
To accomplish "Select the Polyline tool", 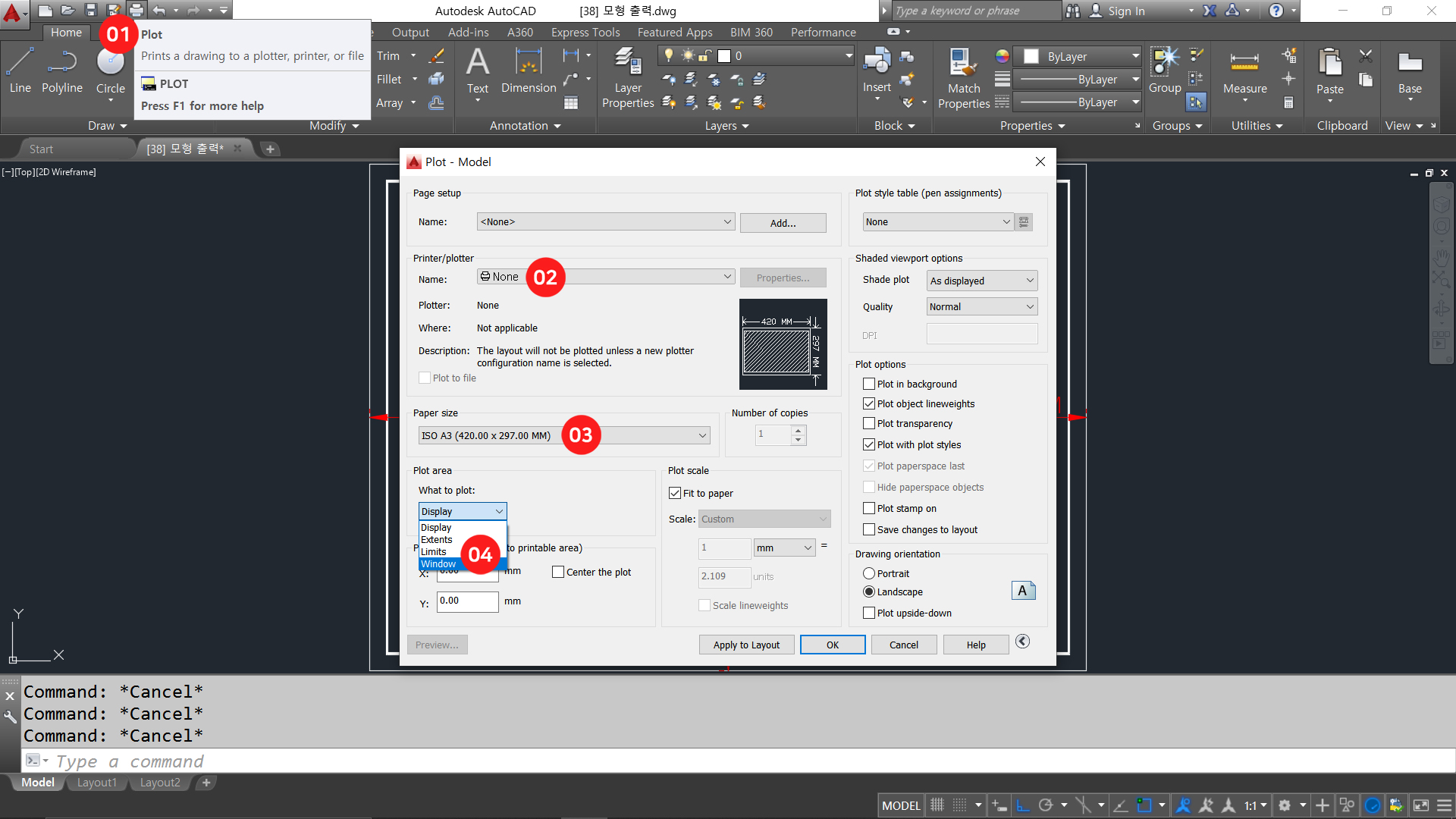I will [x=62, y=70].
